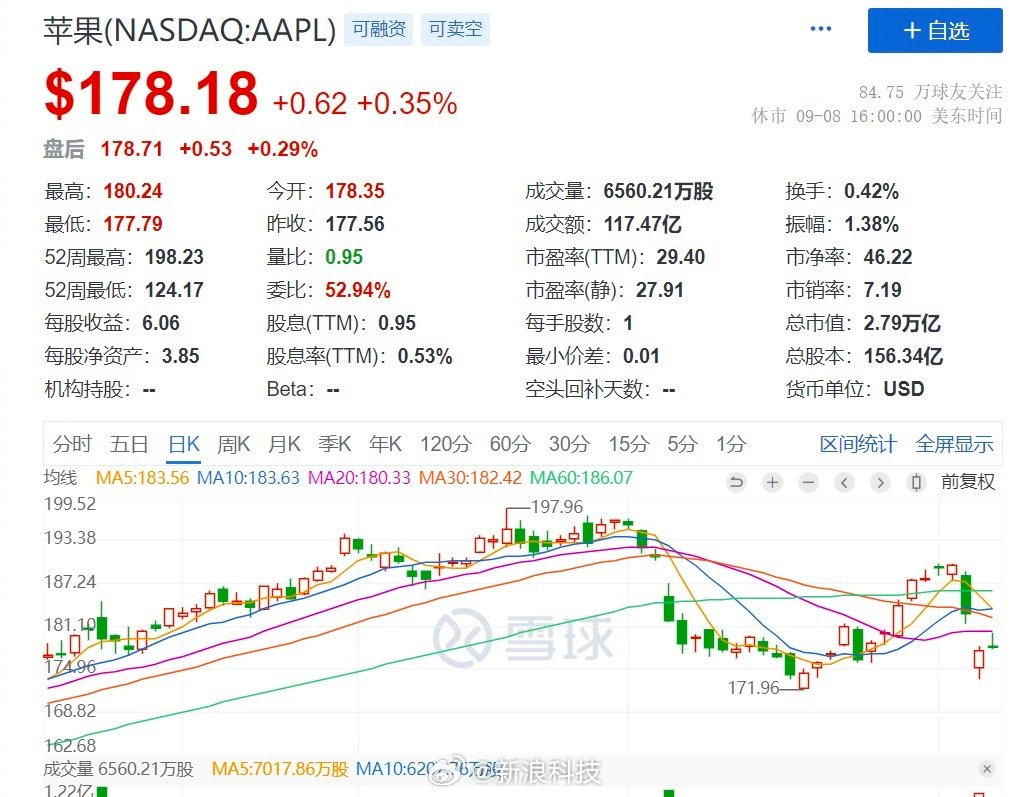Move chart right with the right chevron icon

[880, 482]
